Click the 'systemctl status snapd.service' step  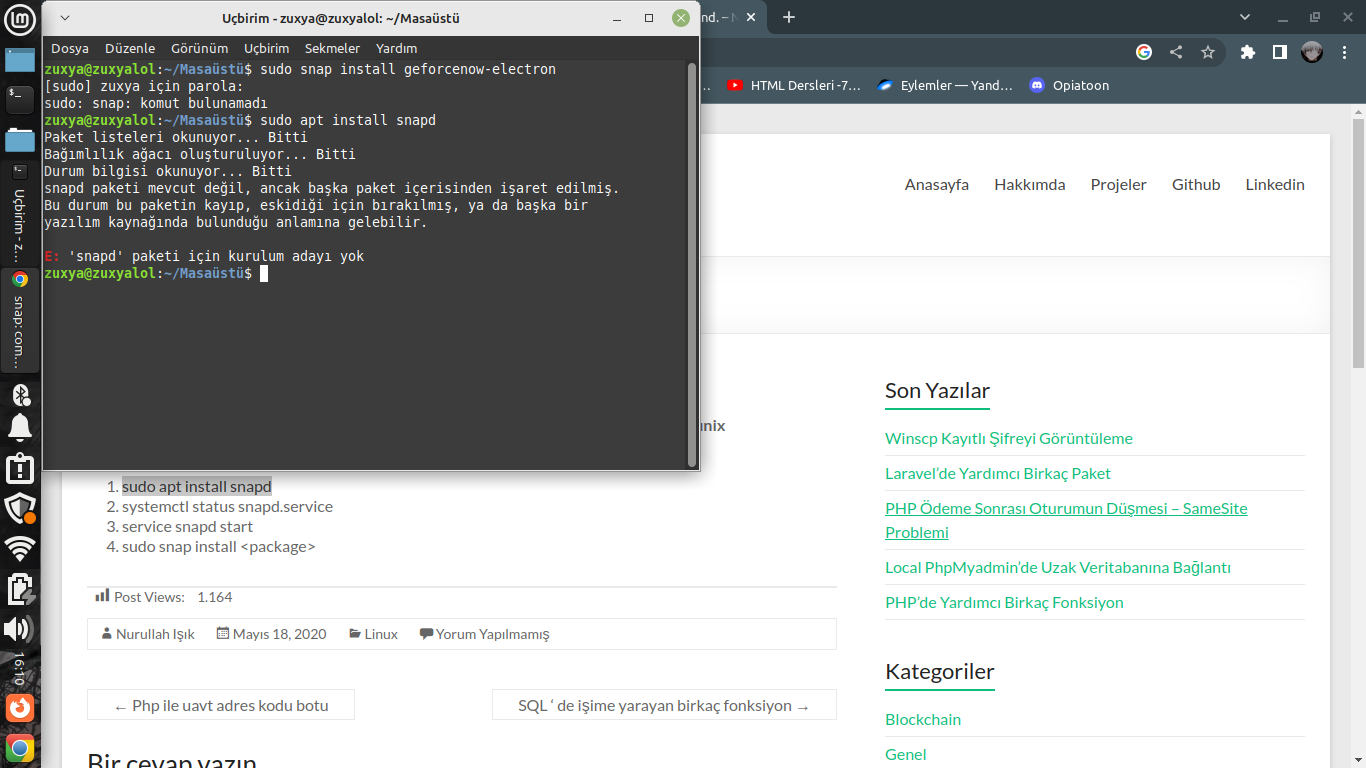227,506
